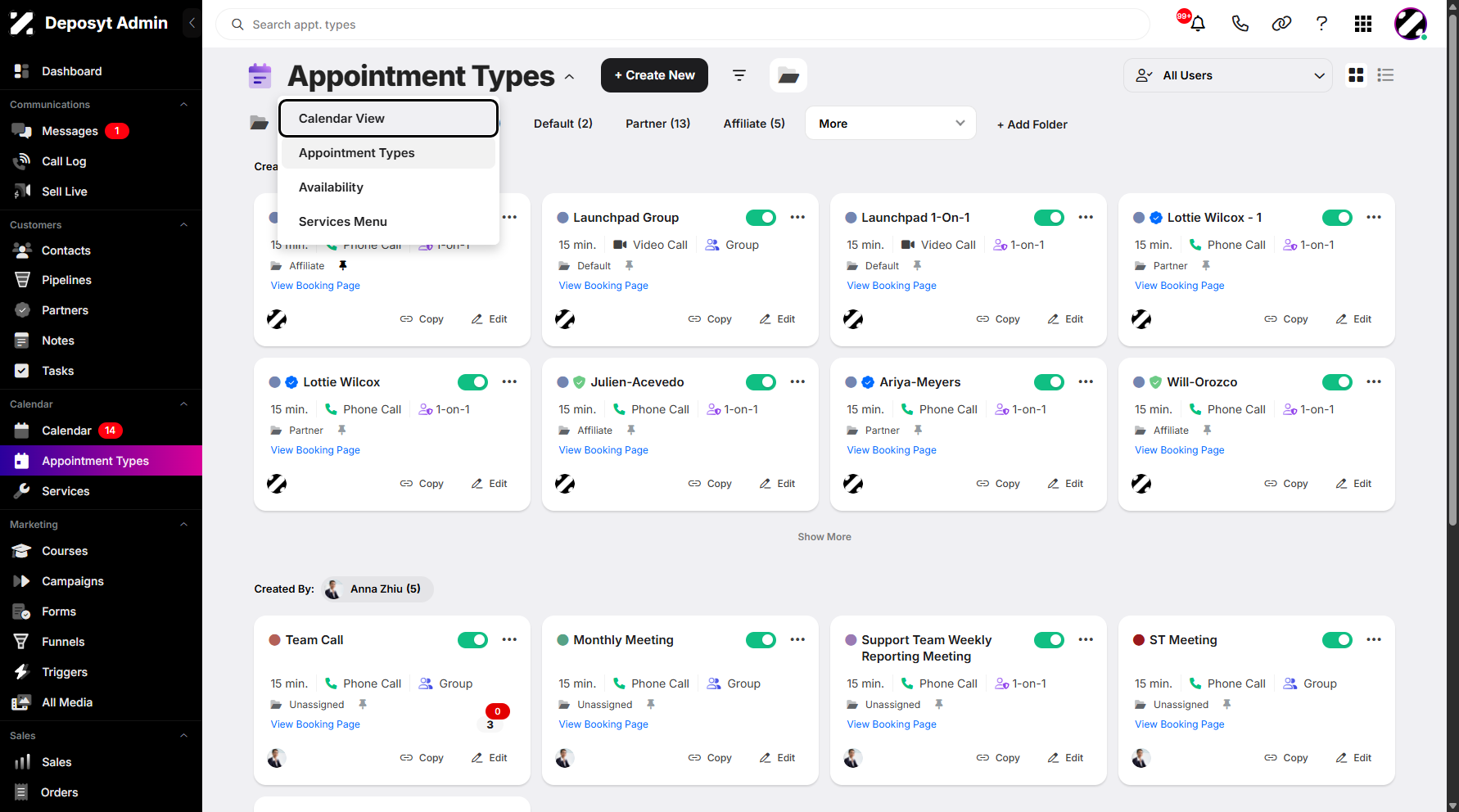1459x812 pixels.
Task: Toggle the Appointment Types title chevron
Action: [569, 77]
